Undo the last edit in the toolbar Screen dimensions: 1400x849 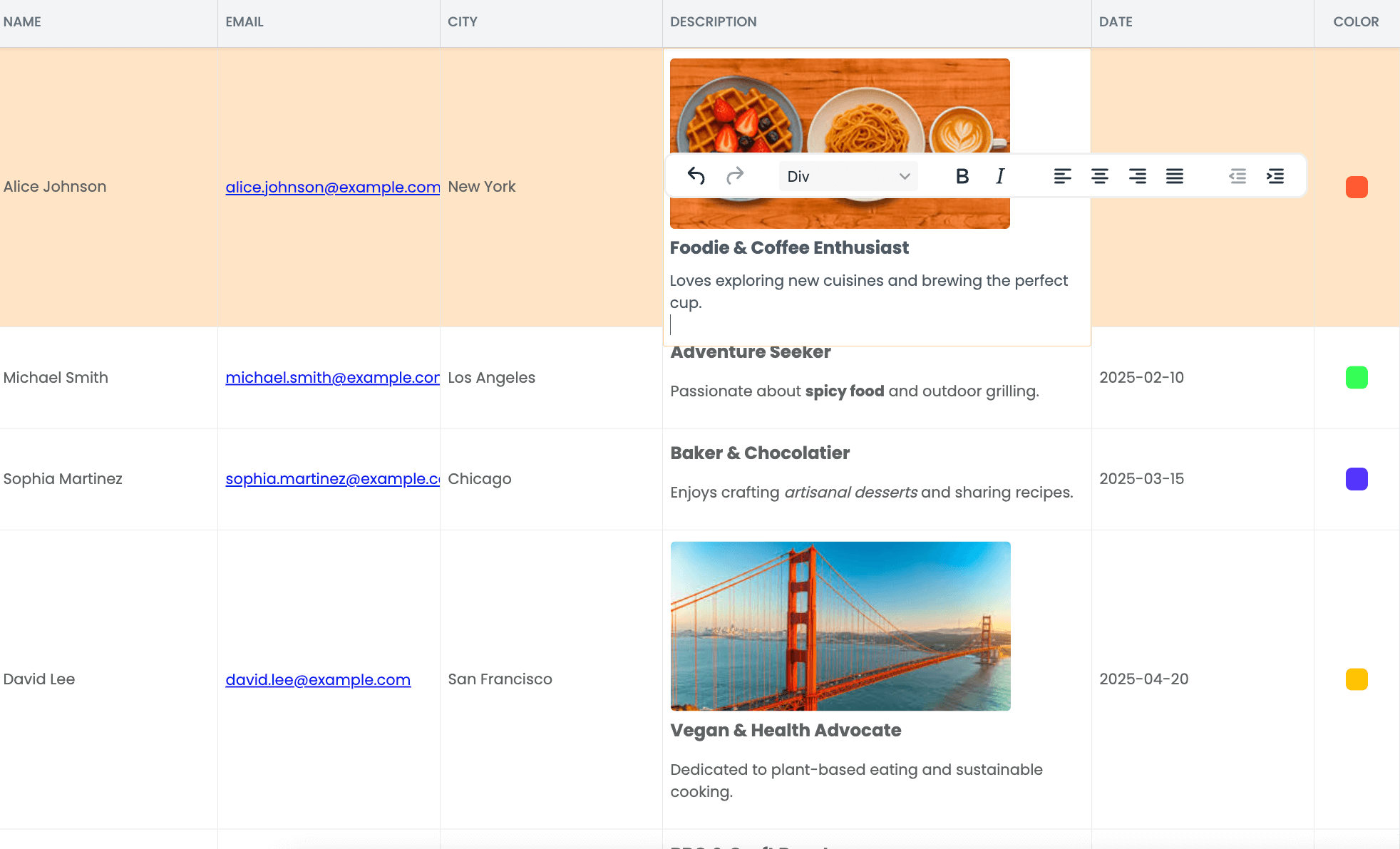click(696, 176)
